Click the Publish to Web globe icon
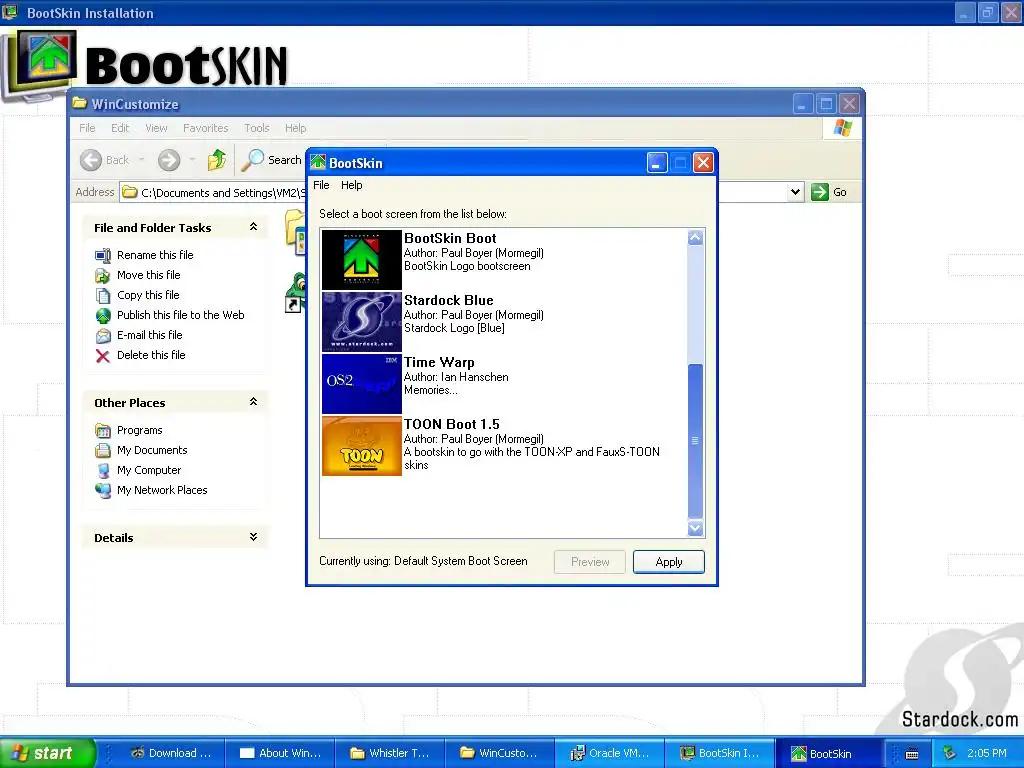 tap(103, 316)
